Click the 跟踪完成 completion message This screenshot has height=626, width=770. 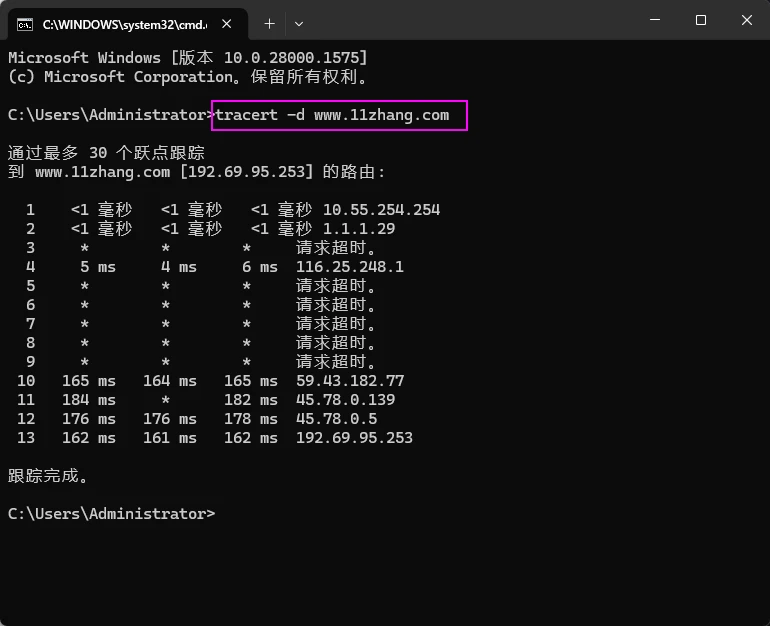[x=48, y=476]
